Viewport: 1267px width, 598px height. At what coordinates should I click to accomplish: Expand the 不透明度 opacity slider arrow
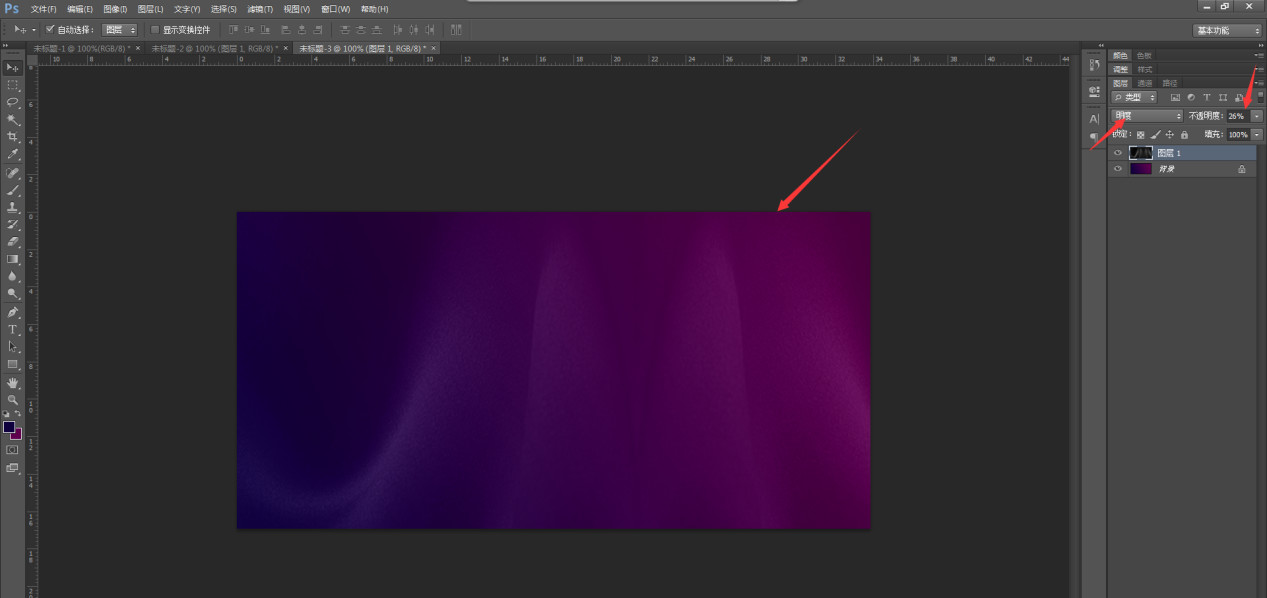point(1257,116)
